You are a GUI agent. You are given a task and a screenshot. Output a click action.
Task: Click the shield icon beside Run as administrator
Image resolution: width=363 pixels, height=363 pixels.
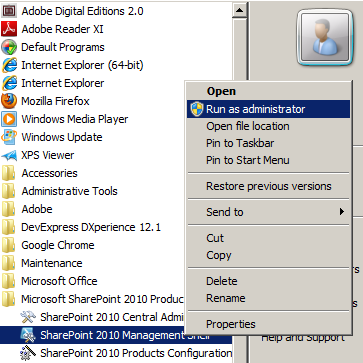197,109
